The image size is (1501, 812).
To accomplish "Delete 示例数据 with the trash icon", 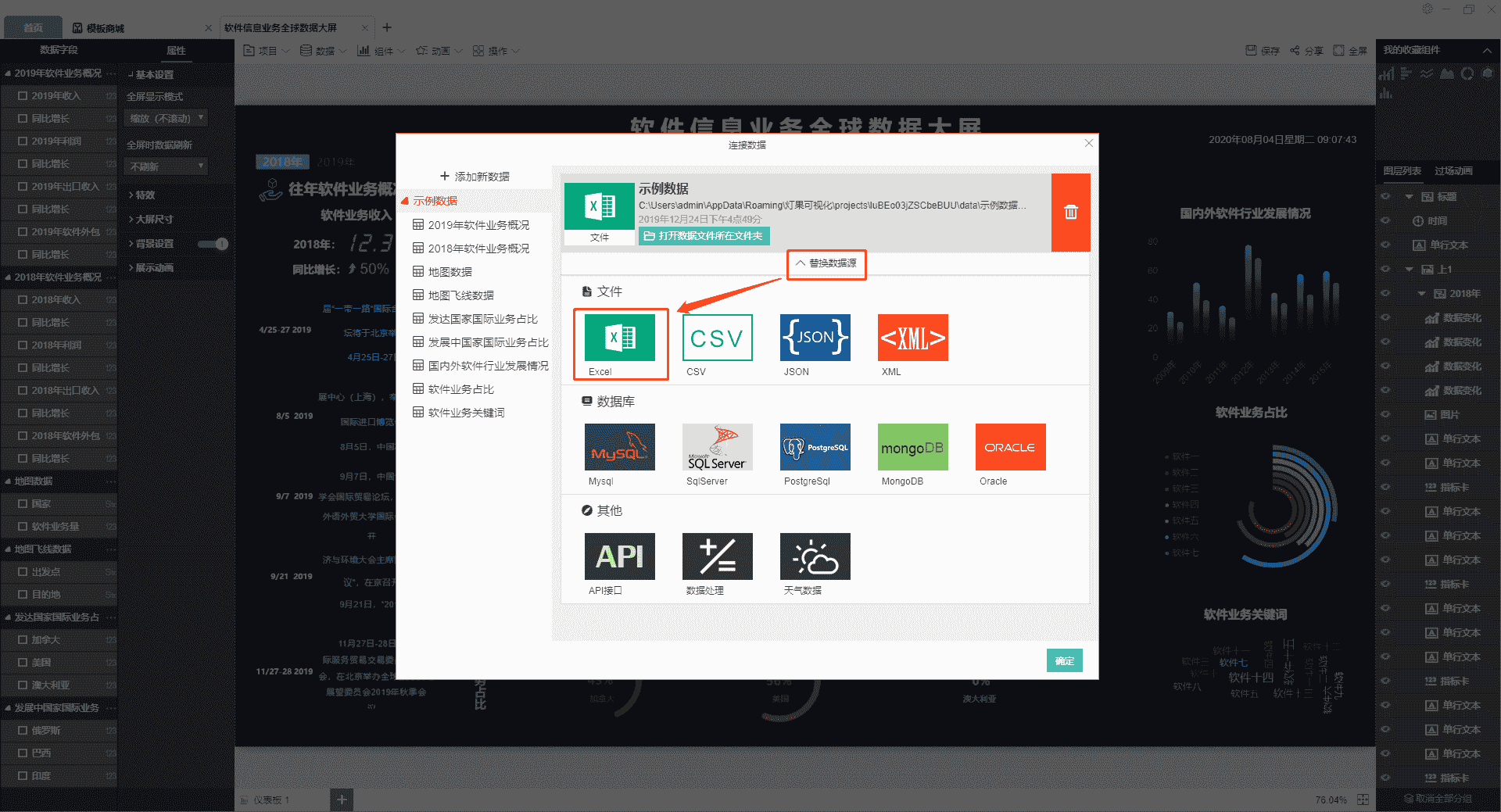I will coord(1071,213).
